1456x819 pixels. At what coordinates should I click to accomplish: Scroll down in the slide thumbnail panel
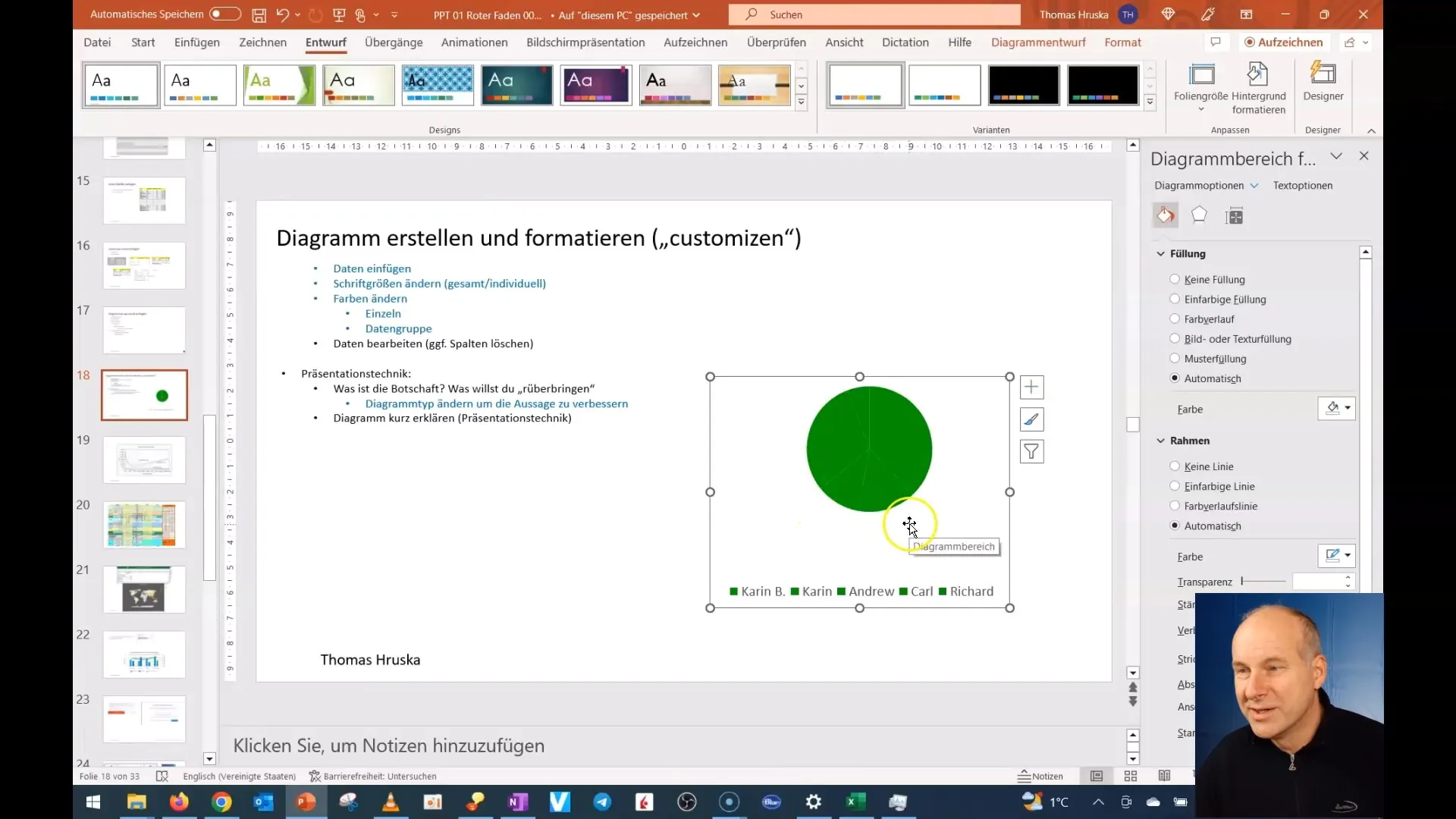[x=209, y=760]
